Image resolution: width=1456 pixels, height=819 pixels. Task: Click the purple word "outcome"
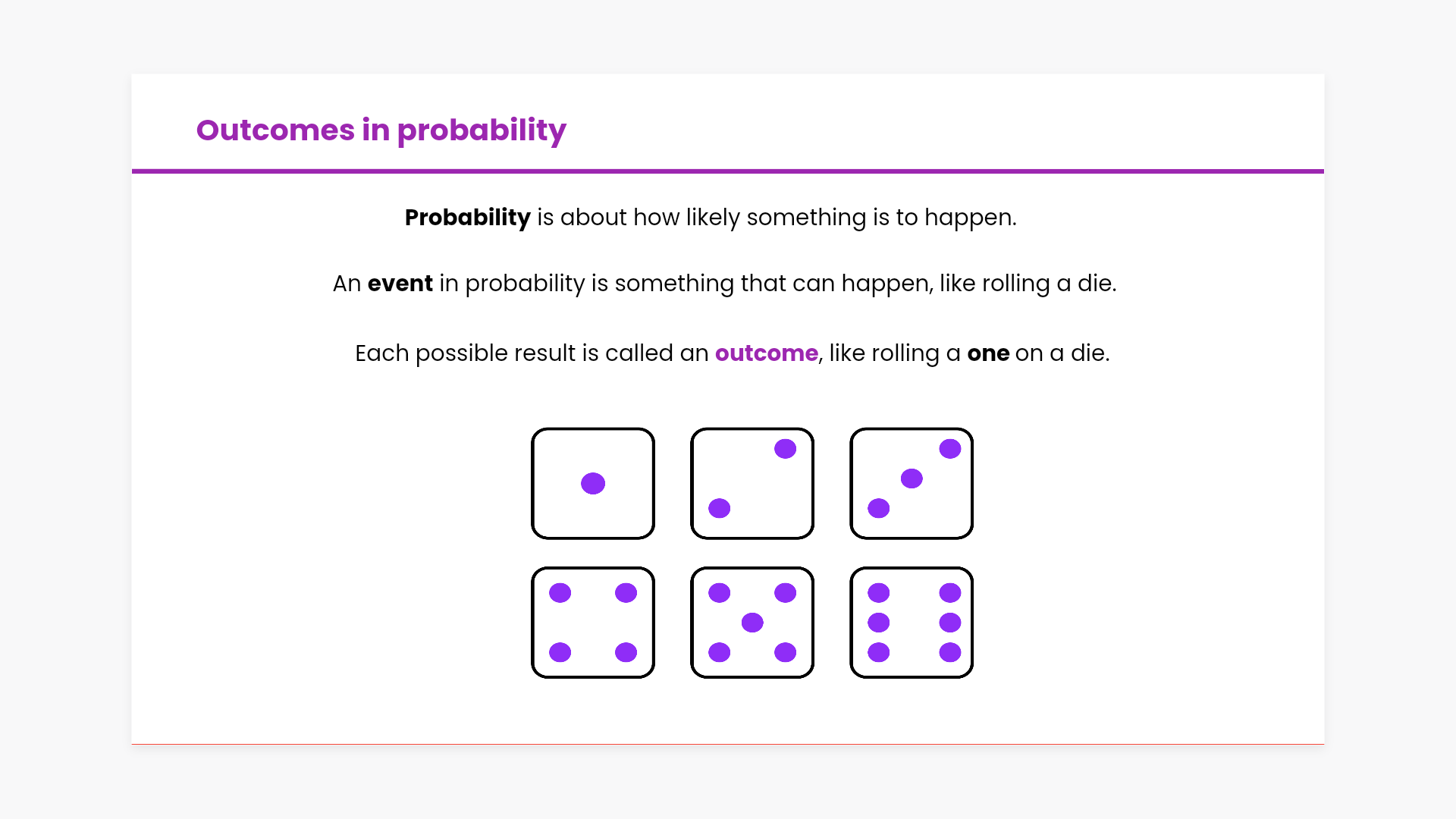coord(766,353)
